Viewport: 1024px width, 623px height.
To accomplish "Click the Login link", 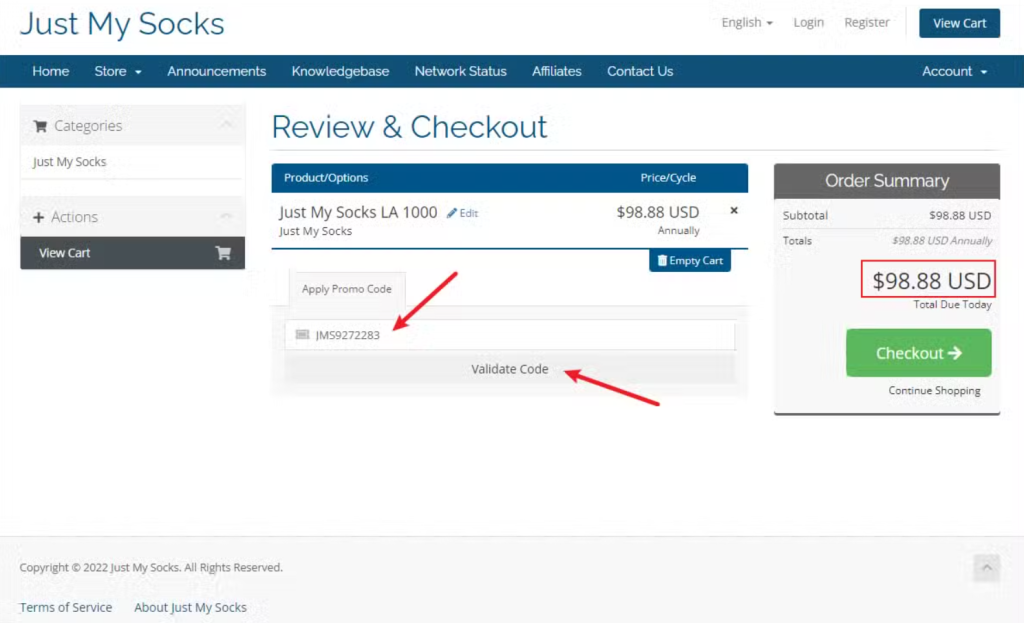I will (808, 23).
